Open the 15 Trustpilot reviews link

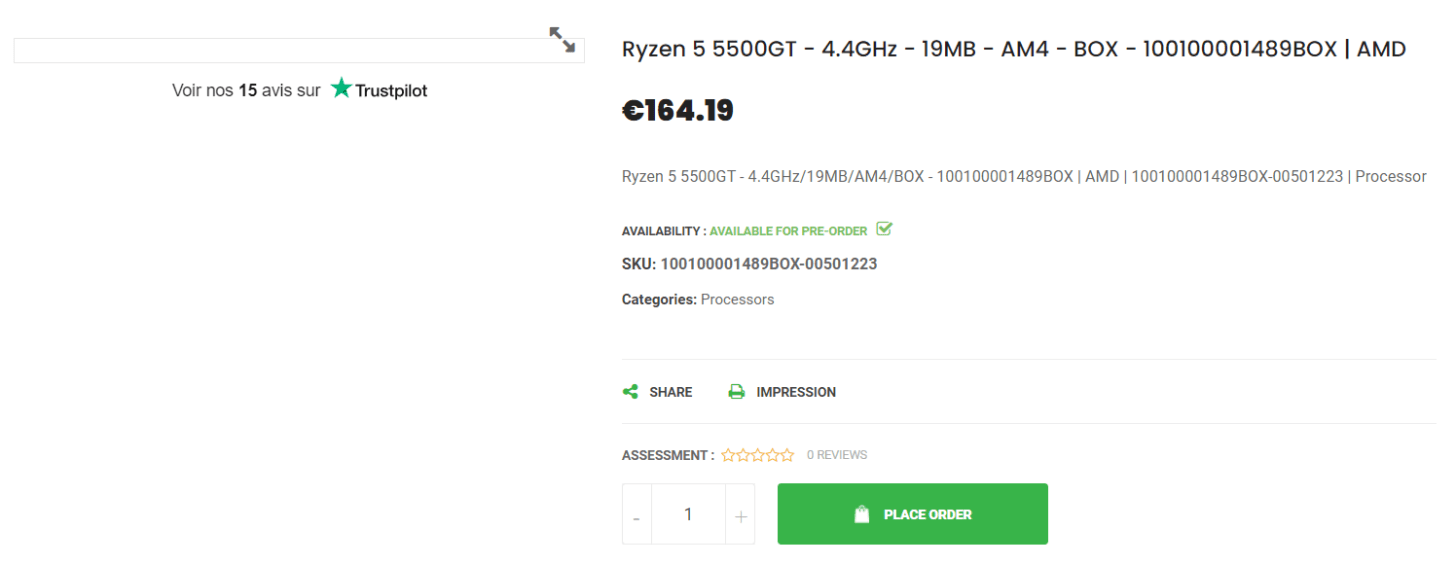[300, 90]
